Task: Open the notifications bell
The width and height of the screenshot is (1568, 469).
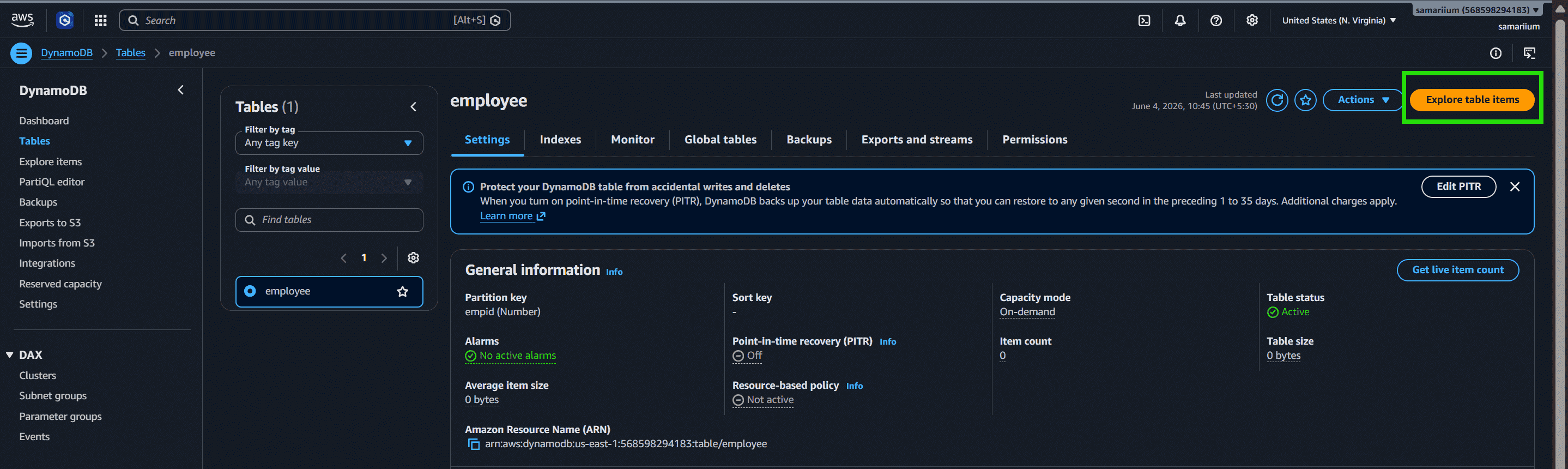Action: click(x=1180, y=21)
